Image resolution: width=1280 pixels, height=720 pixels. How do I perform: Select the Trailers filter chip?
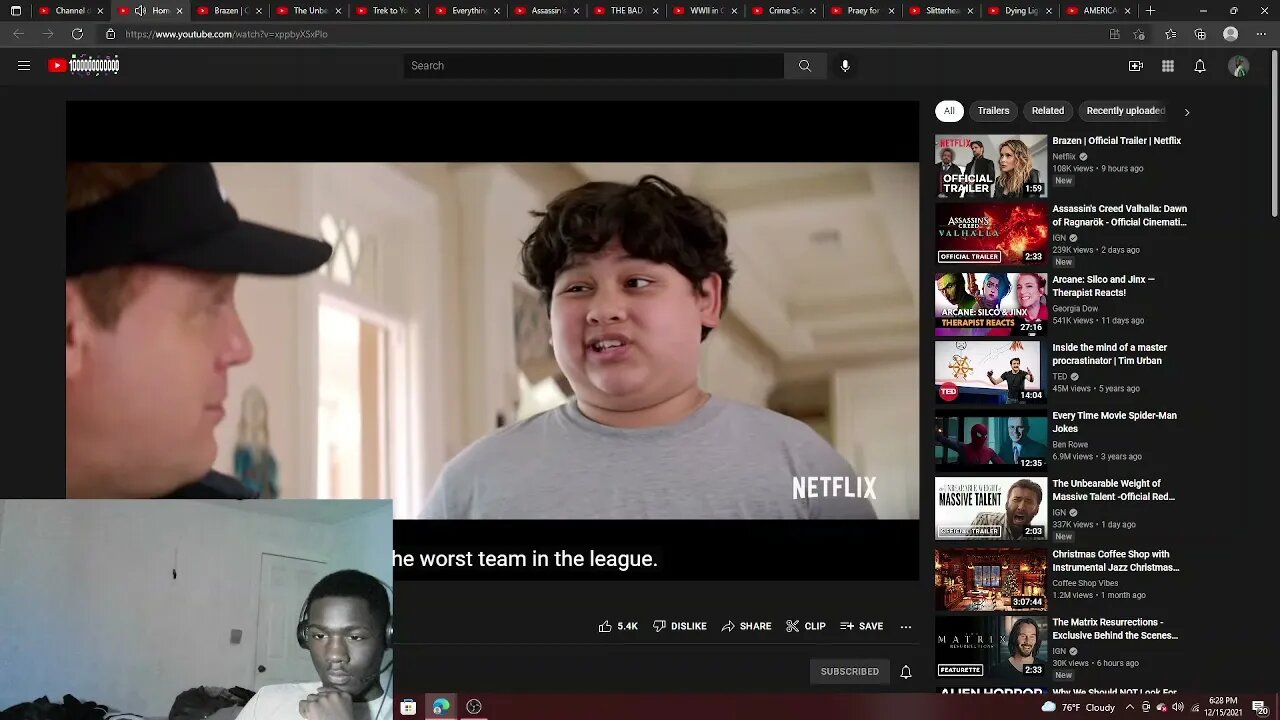tap(993, 111)
